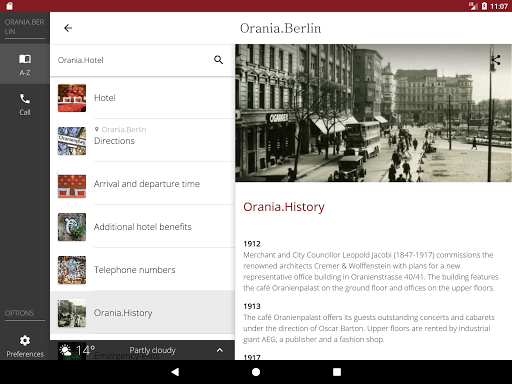512x384 pixels.
Task: Tap the ORANIA.BERLIN sidebar header
Action: (24, 27)
